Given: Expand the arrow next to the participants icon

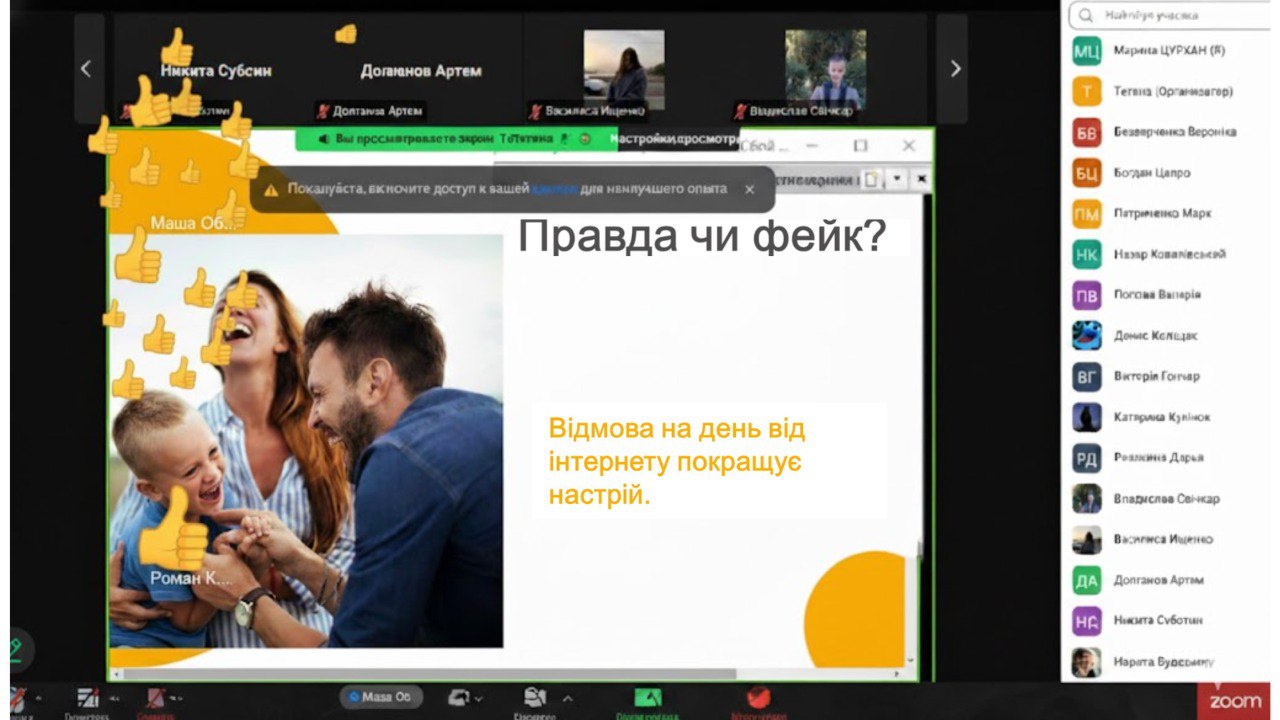Looking at the screenshot, I should [x=568, y=698].
